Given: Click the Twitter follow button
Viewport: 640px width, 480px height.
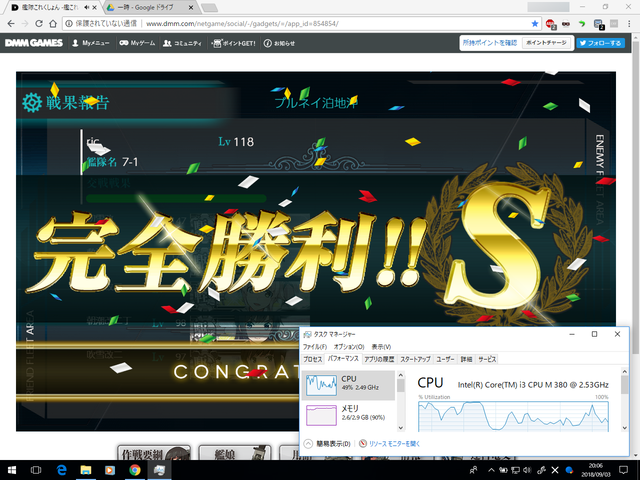Looking at the screenshot, I should 600,43.
